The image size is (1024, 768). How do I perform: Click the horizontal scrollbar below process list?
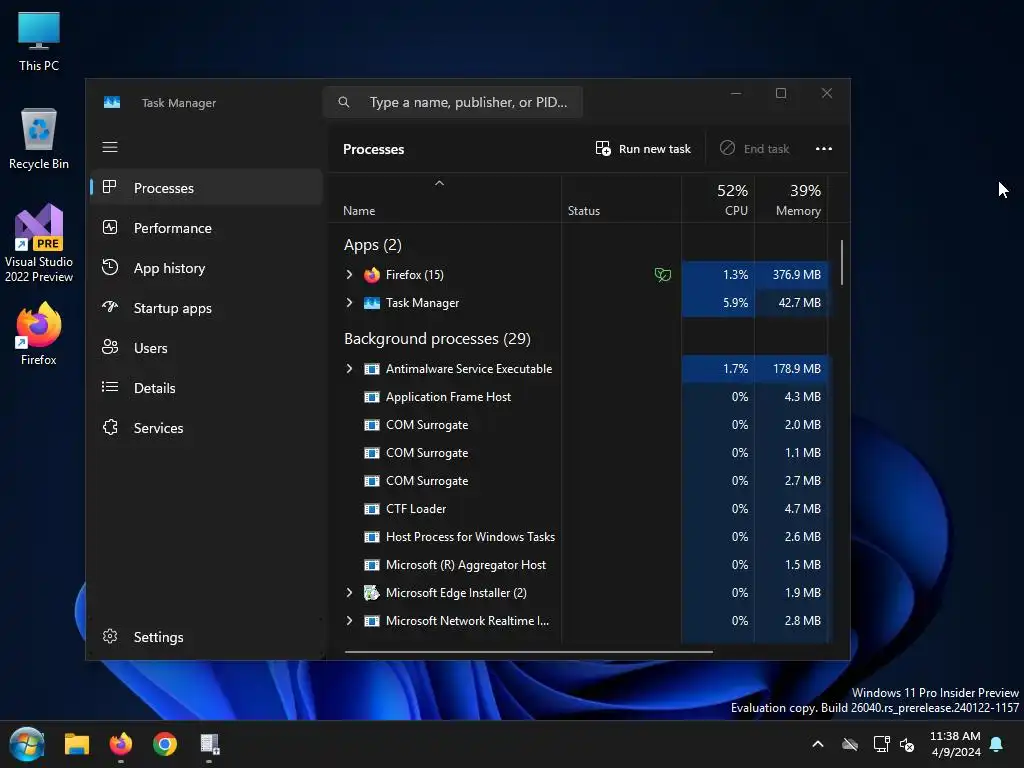tap(528, 652)
